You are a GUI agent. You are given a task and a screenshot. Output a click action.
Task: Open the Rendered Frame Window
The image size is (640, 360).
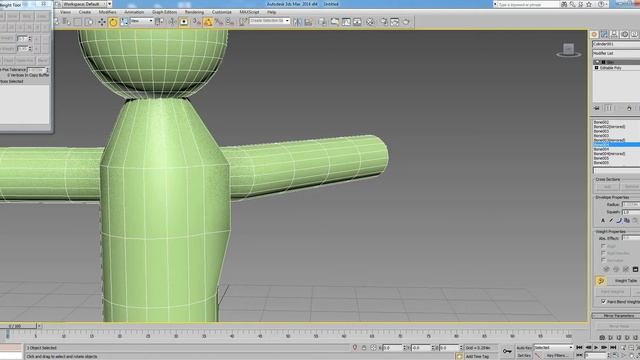(x=395, y=22)
